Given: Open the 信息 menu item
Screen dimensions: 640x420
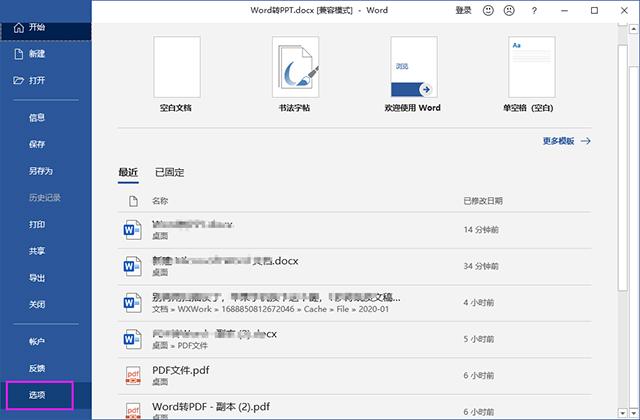Looking at the screenshot, I should 37,118.
